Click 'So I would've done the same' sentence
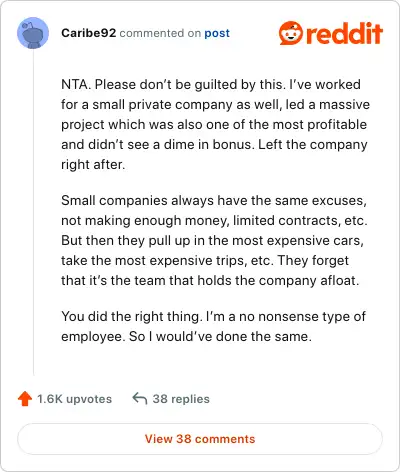The height and width of the screenshot is (472, 400). tap(220, 336)
